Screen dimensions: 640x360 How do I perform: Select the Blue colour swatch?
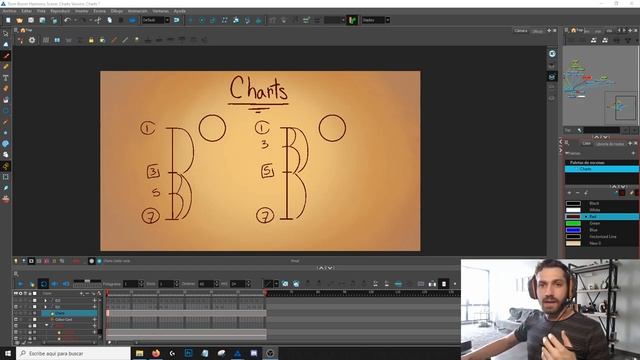(x=573, y=230)
